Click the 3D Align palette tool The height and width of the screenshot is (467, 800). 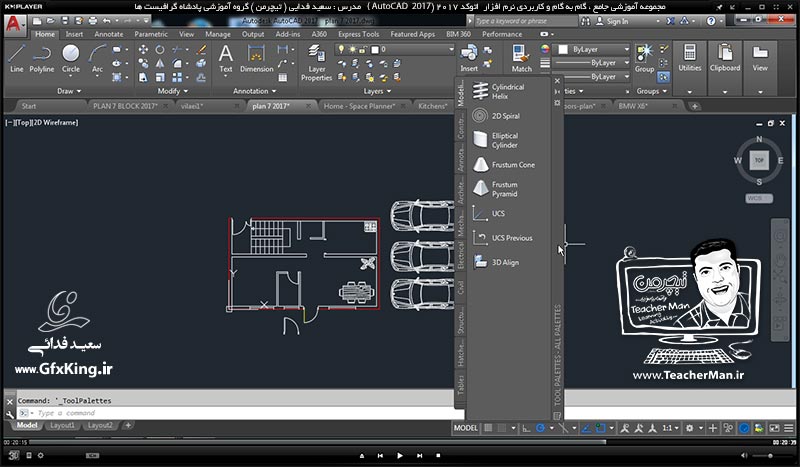(496, 262)
